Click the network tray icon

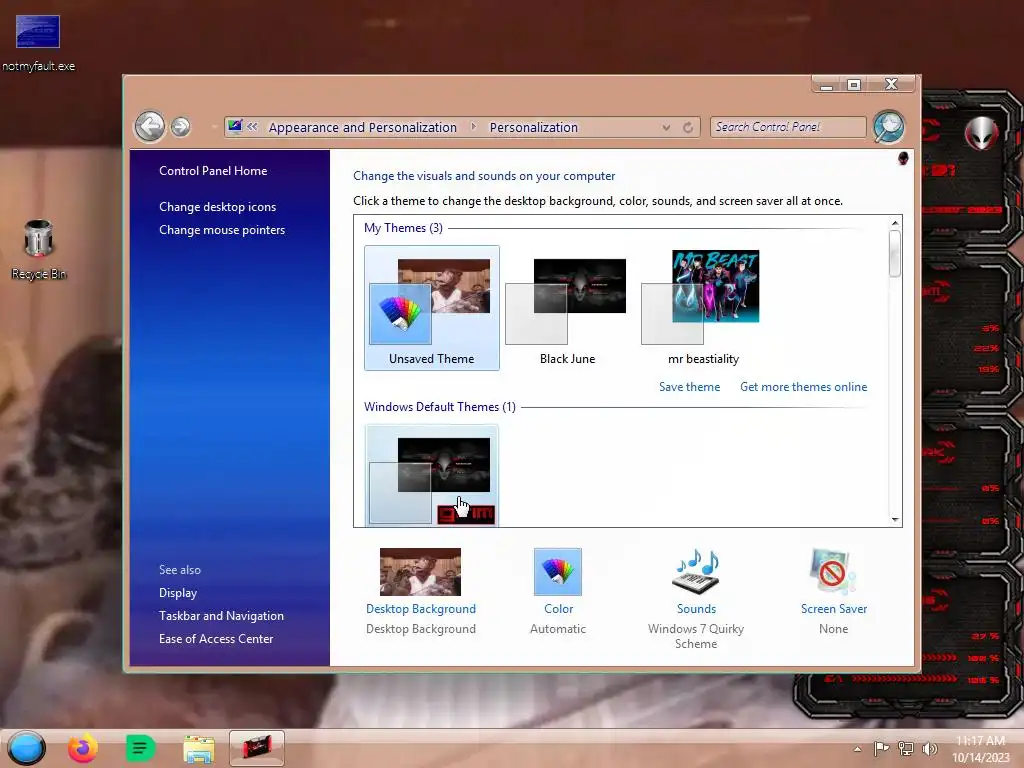point(906,748)
